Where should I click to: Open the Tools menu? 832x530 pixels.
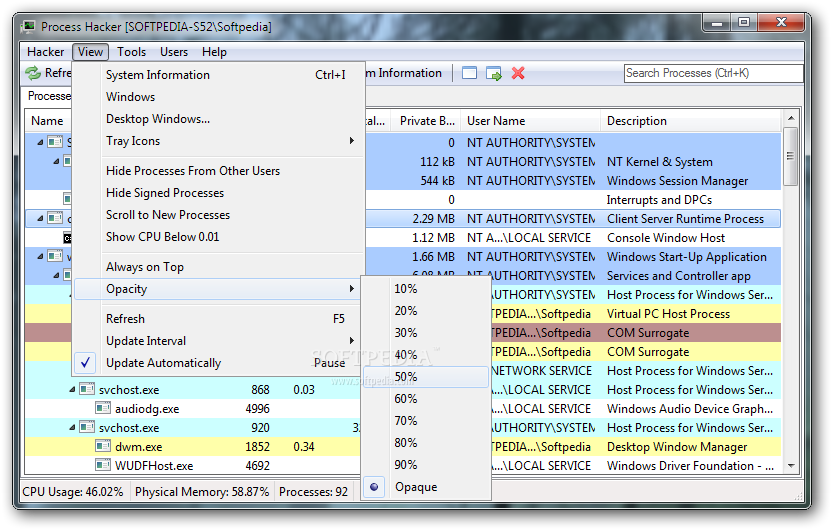(132, 52)
